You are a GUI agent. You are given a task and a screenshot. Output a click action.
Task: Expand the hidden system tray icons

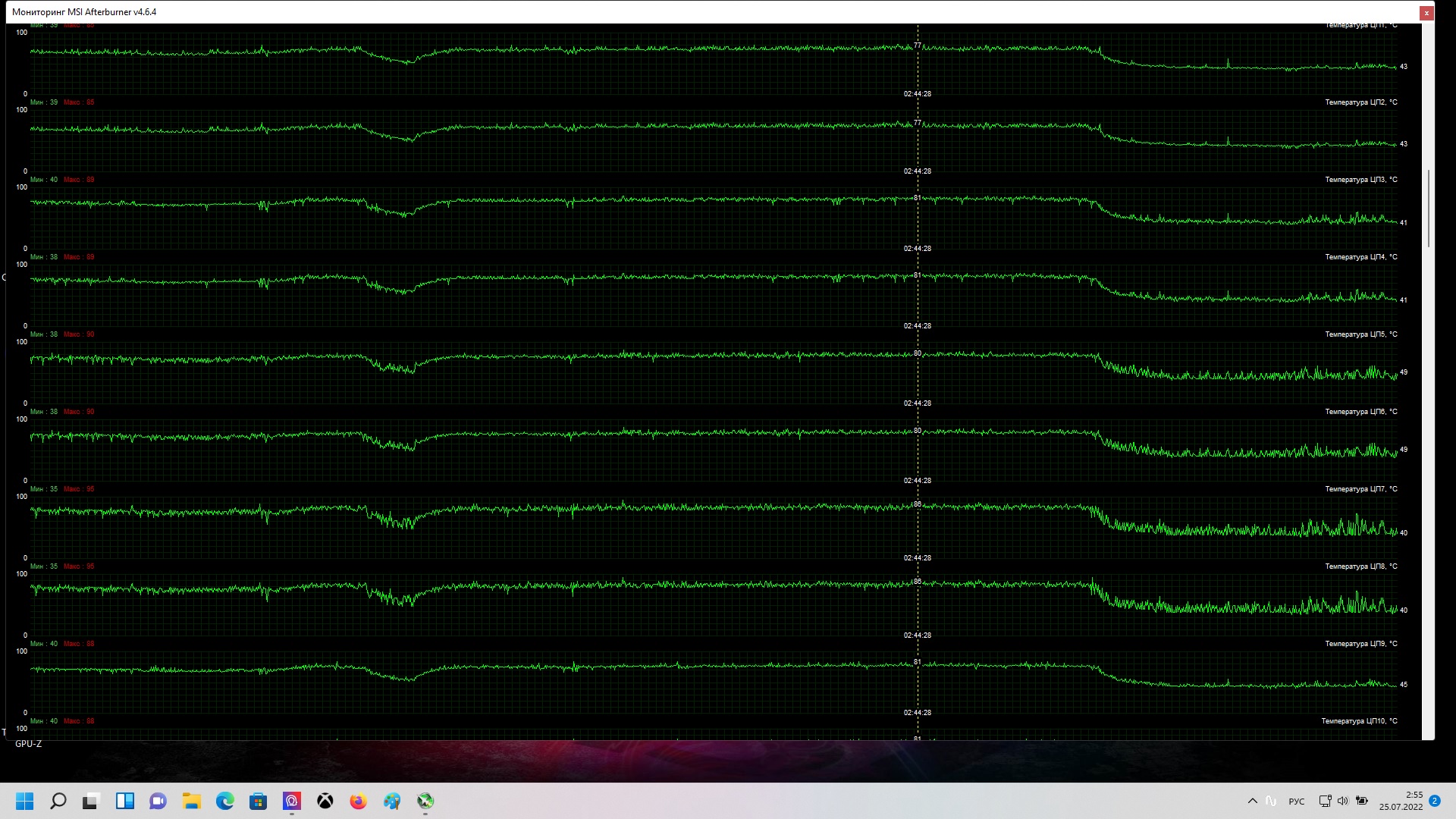1252,801
